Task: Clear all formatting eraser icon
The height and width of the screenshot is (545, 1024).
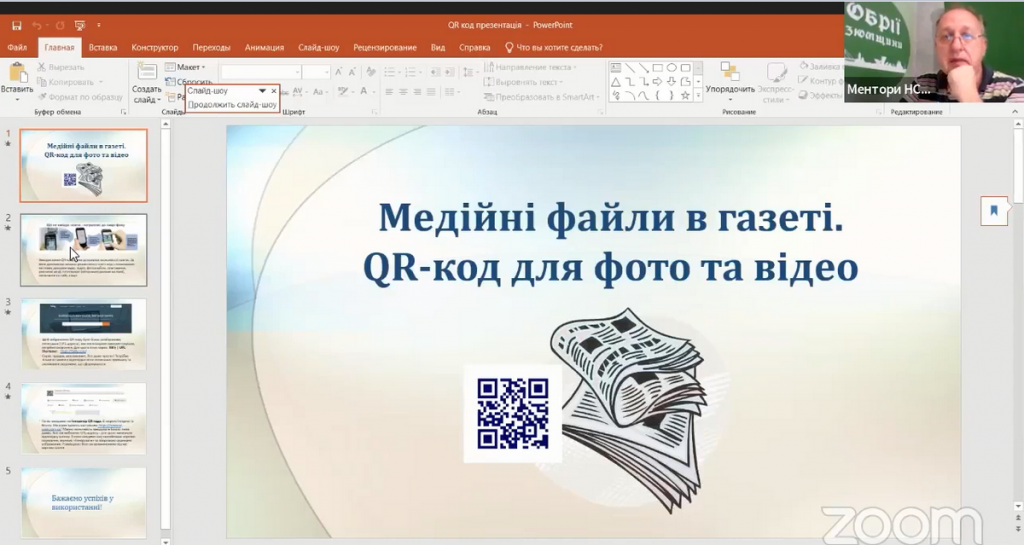Action: (371, 72)
